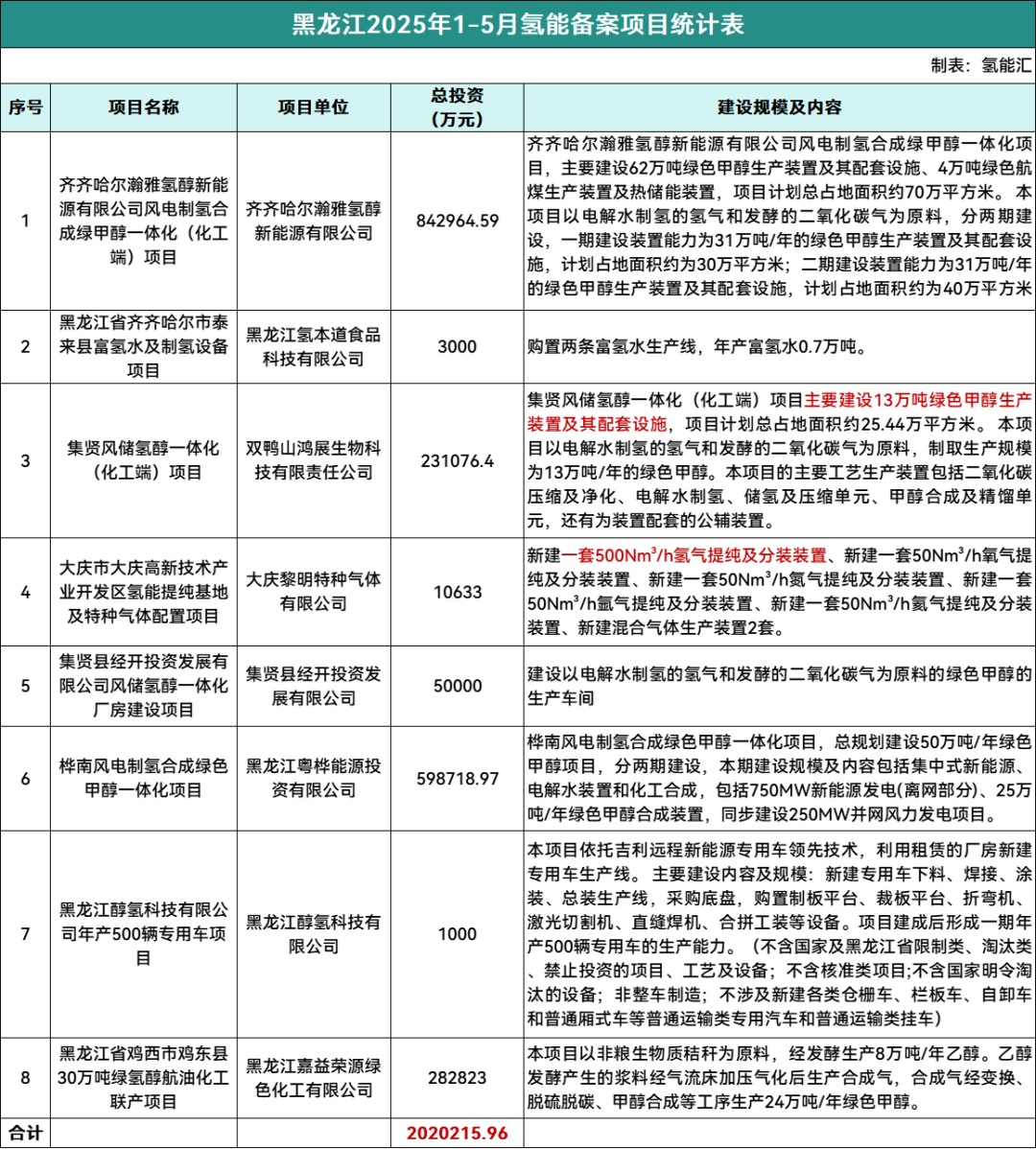Select the cell with value 231076.4

(458, 460)
